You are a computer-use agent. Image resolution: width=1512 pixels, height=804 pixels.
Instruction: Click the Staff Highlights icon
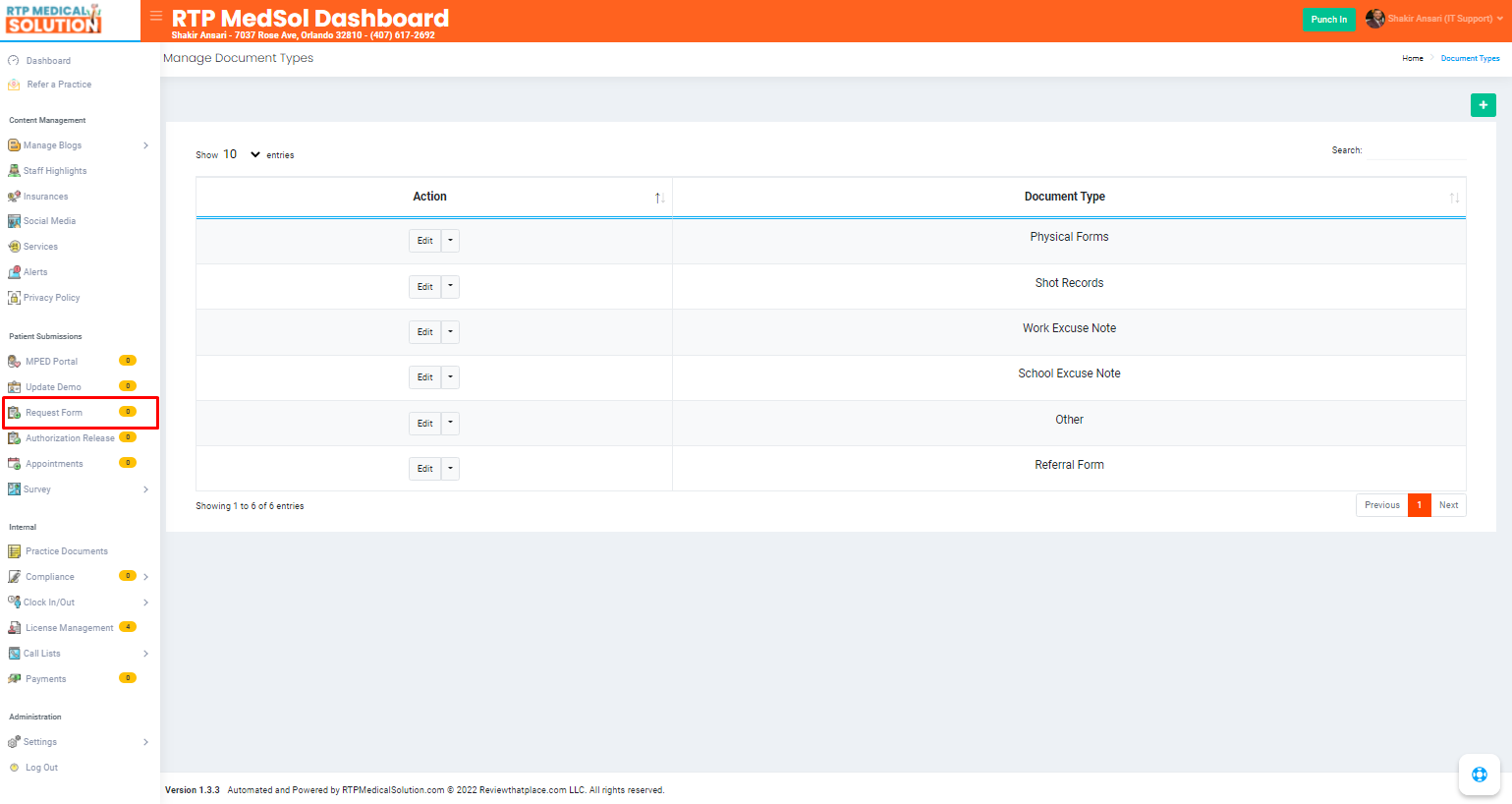coord(14,171)
